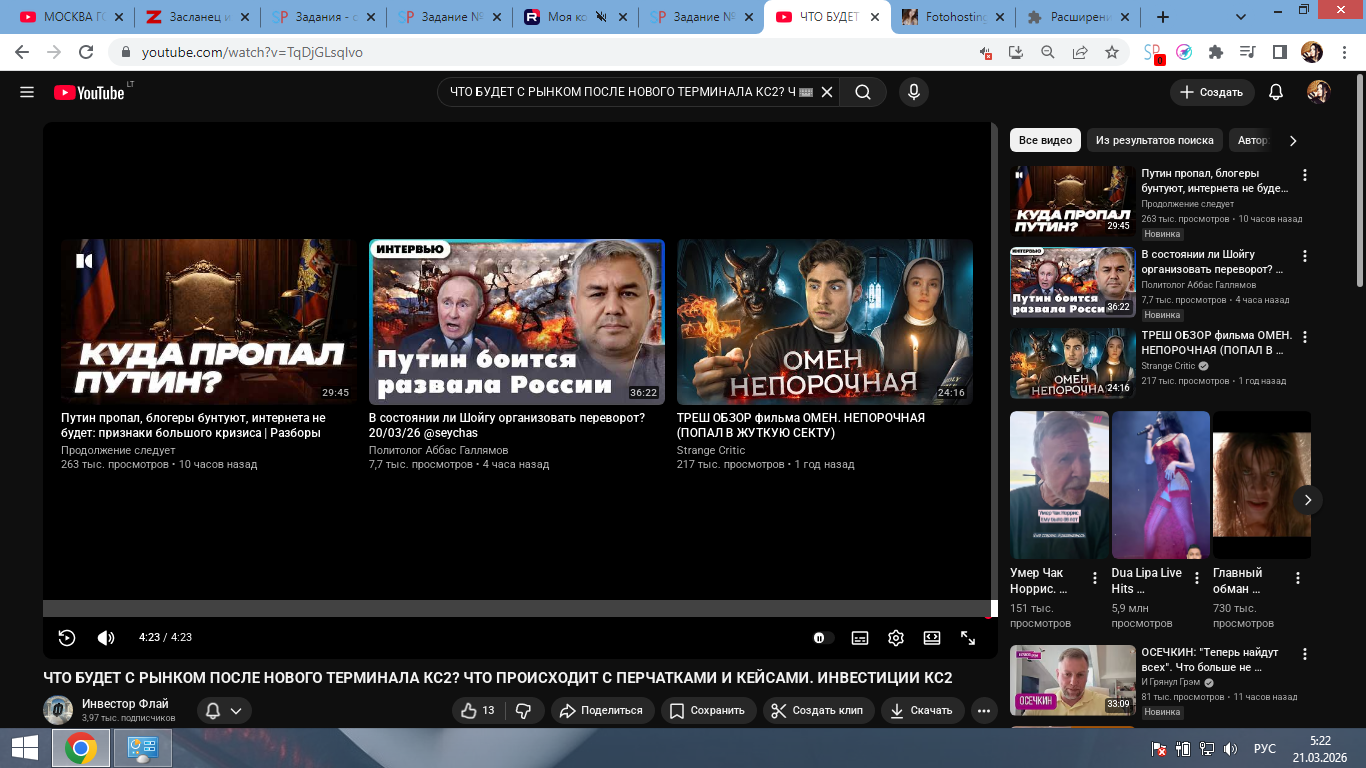1366x768 pixels.
Task: Toggle the autoplay switch in the player
Action: pyautogui.click(x=820, y=638)
